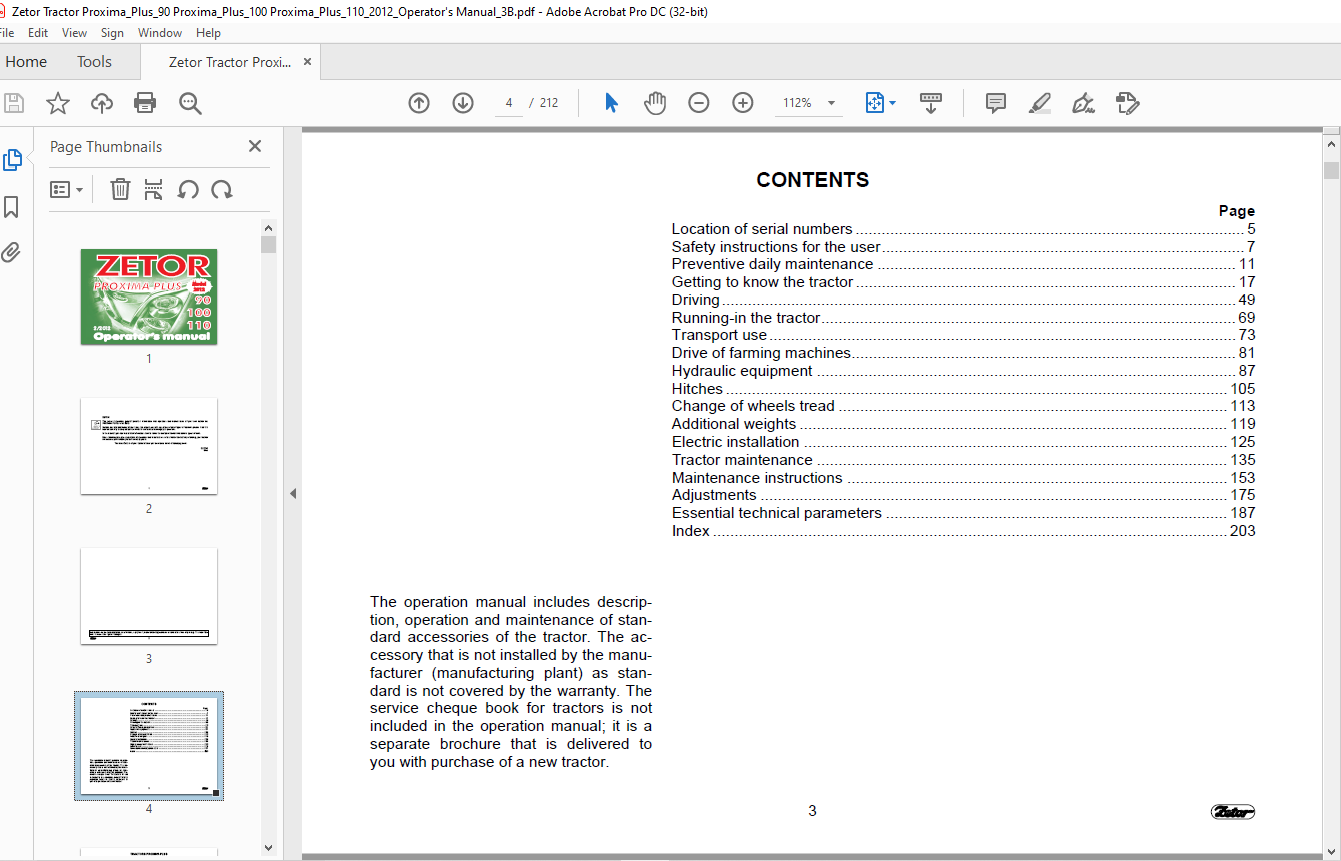Zoom out with minus icon
1341x861 pixels.
pos(699,103)
